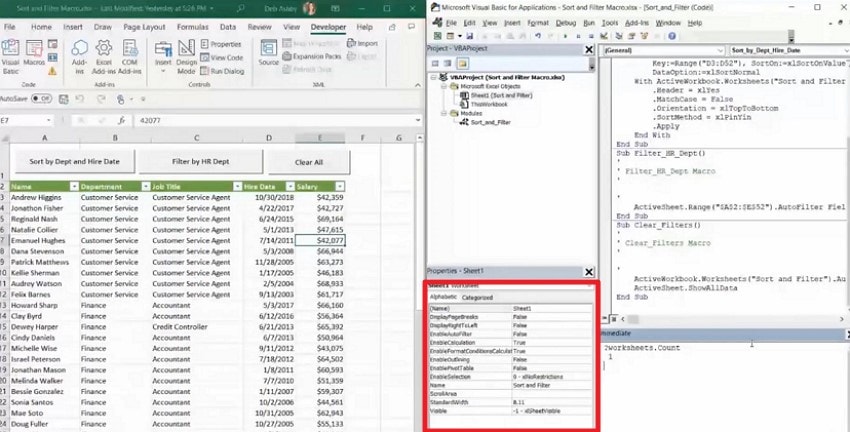Open the Add-ins store button
Screen dimensions: 850x432
click(79, 56)
